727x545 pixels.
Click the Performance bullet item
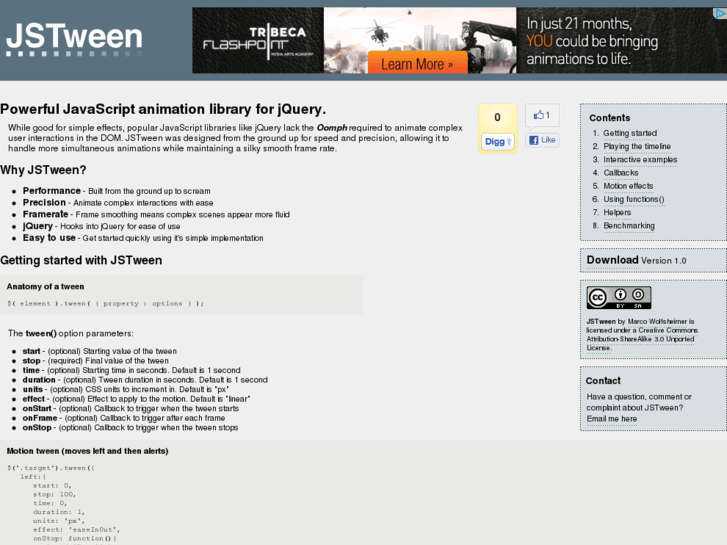116,191
